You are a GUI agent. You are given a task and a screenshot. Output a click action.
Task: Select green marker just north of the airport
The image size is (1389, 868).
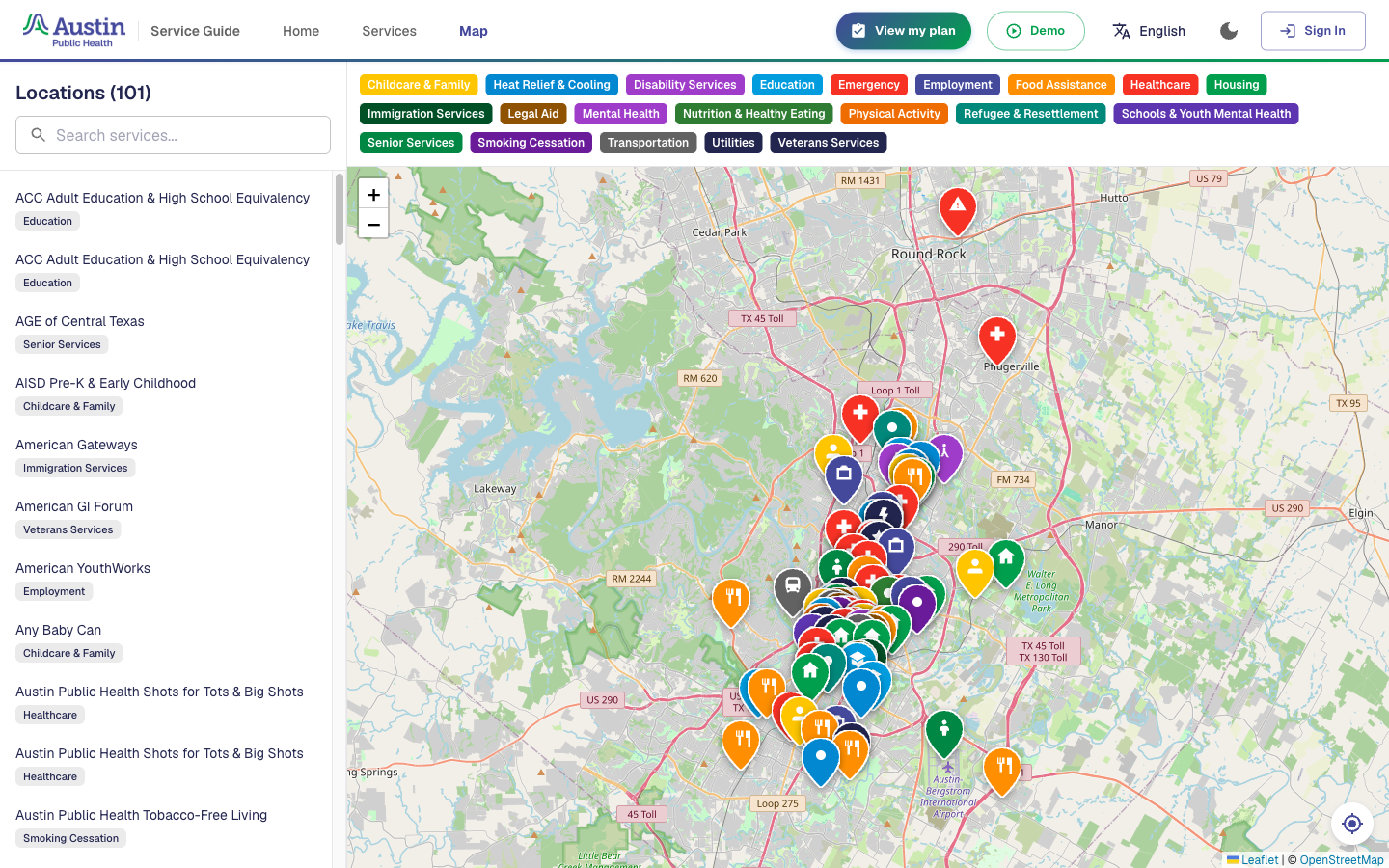coord(944,735)
